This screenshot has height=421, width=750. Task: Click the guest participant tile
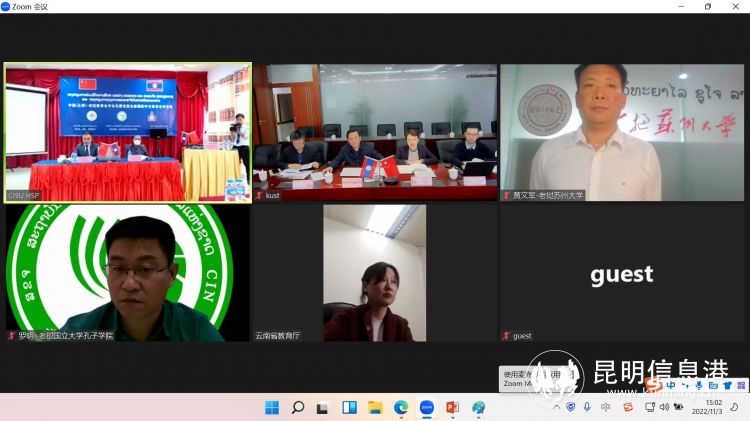(621, 273)
